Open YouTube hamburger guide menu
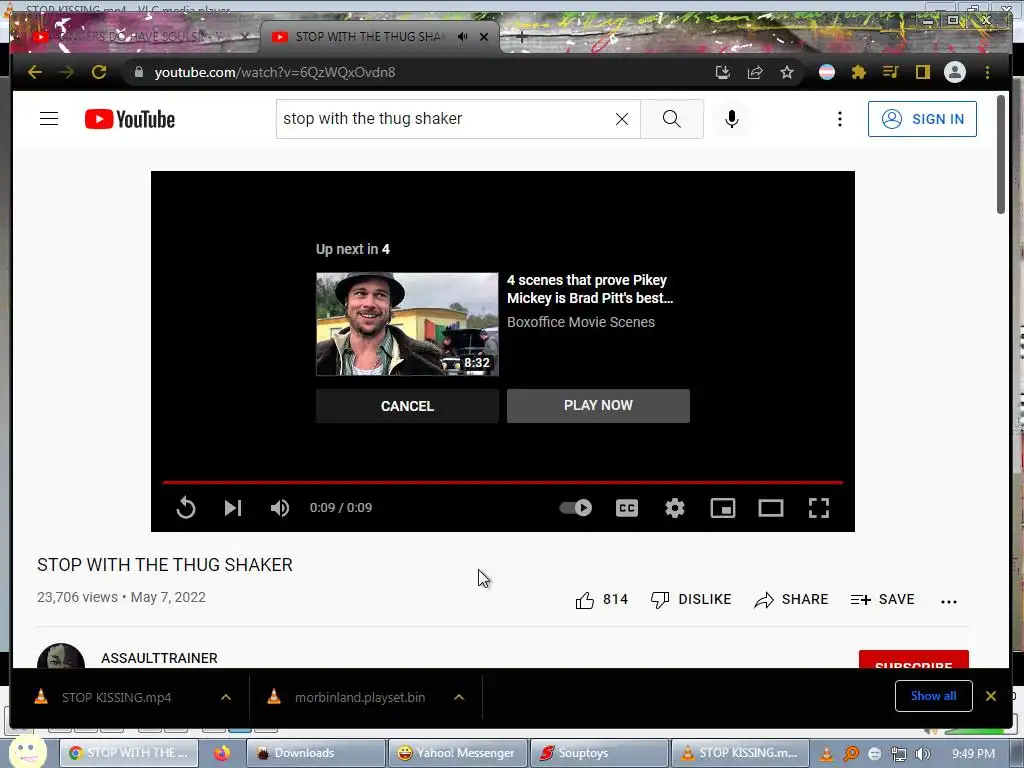 pos(49,119)
